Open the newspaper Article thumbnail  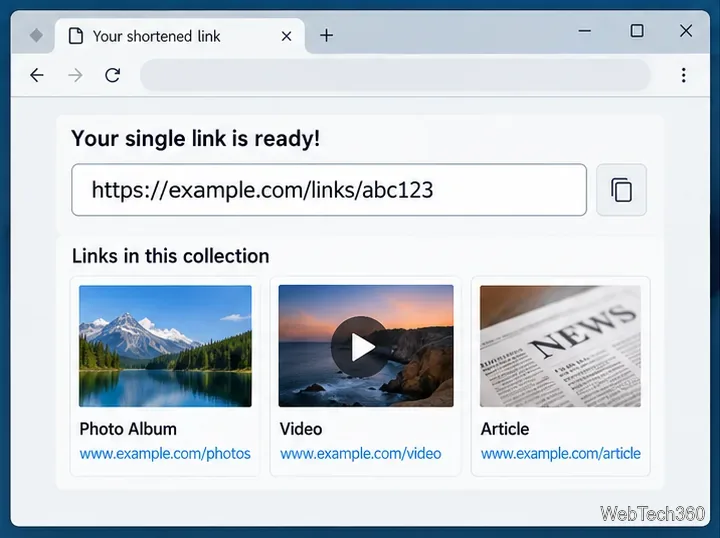560,346
